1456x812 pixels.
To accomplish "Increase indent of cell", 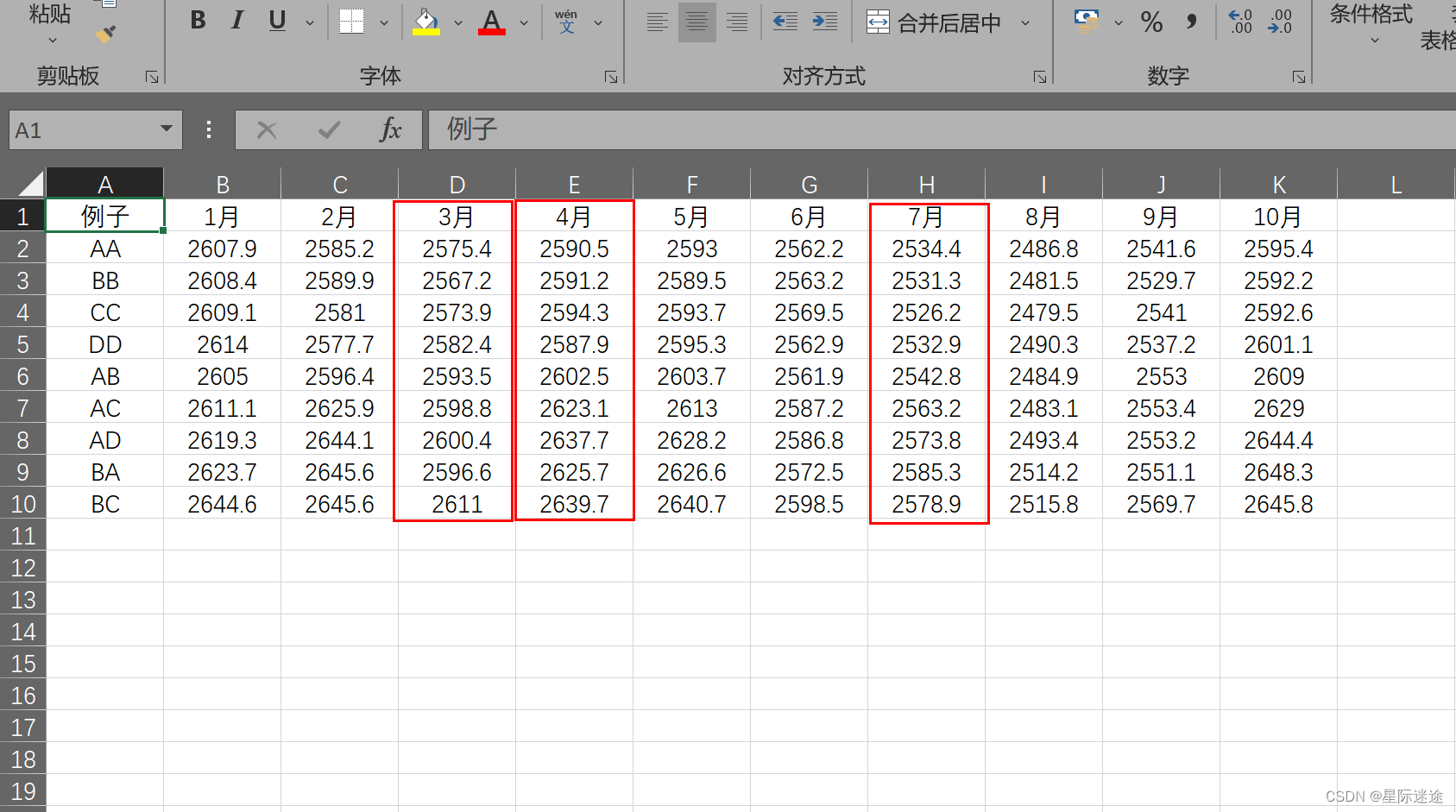I will click(x=825, y=22).
